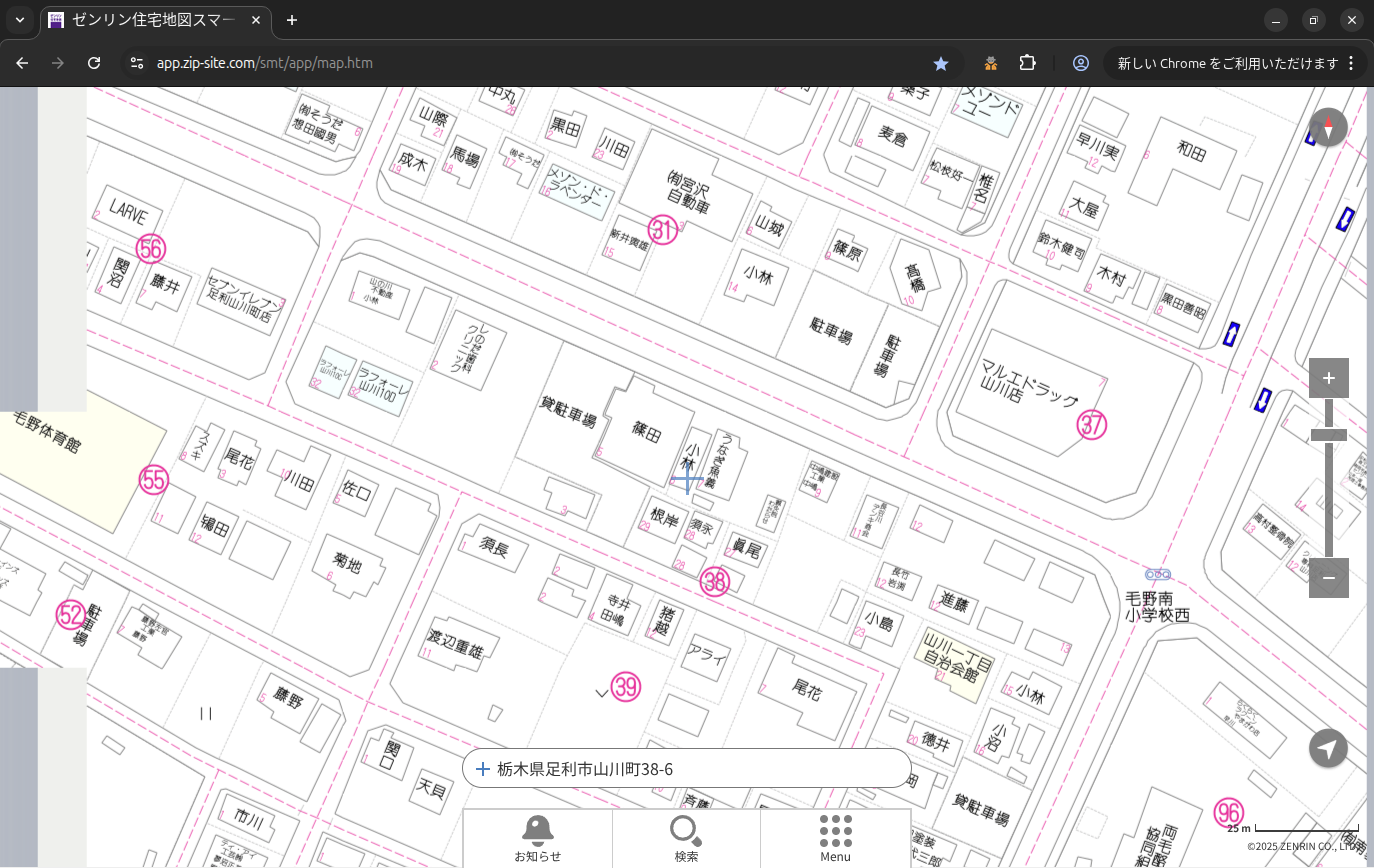Reload the page
Image resolution: width=1374 pixels, height=868 pixels.
click(x=94, y=63)
